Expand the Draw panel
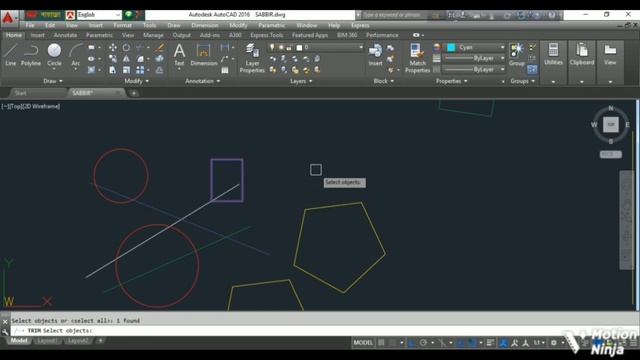 53,81
